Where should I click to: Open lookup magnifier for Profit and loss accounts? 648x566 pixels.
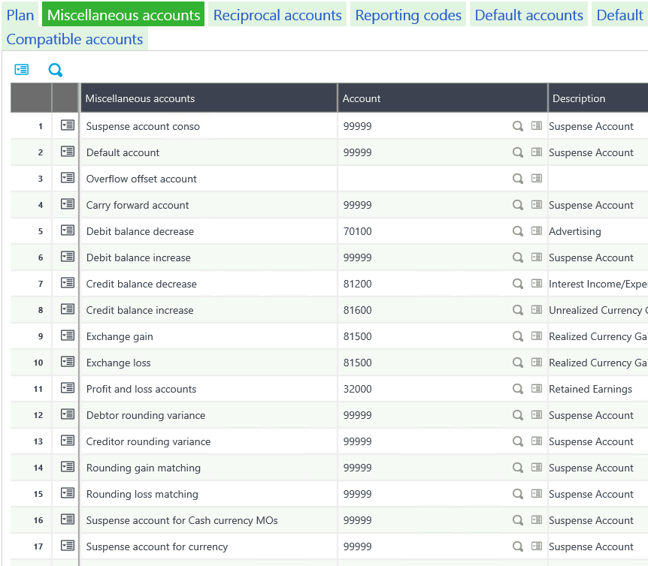[518, 389]
